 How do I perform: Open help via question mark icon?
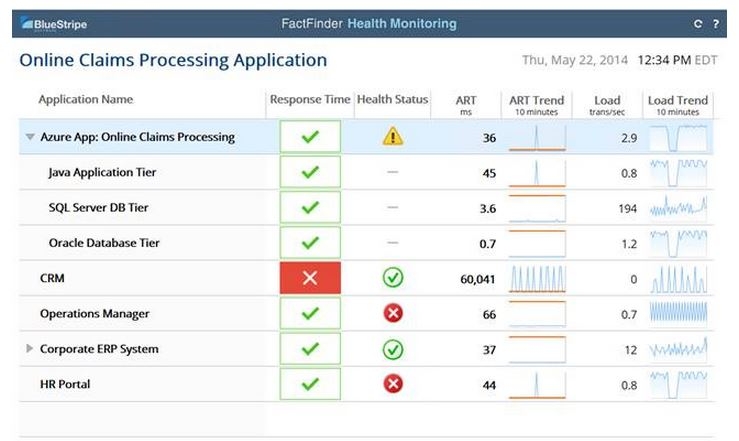point(715,24)
